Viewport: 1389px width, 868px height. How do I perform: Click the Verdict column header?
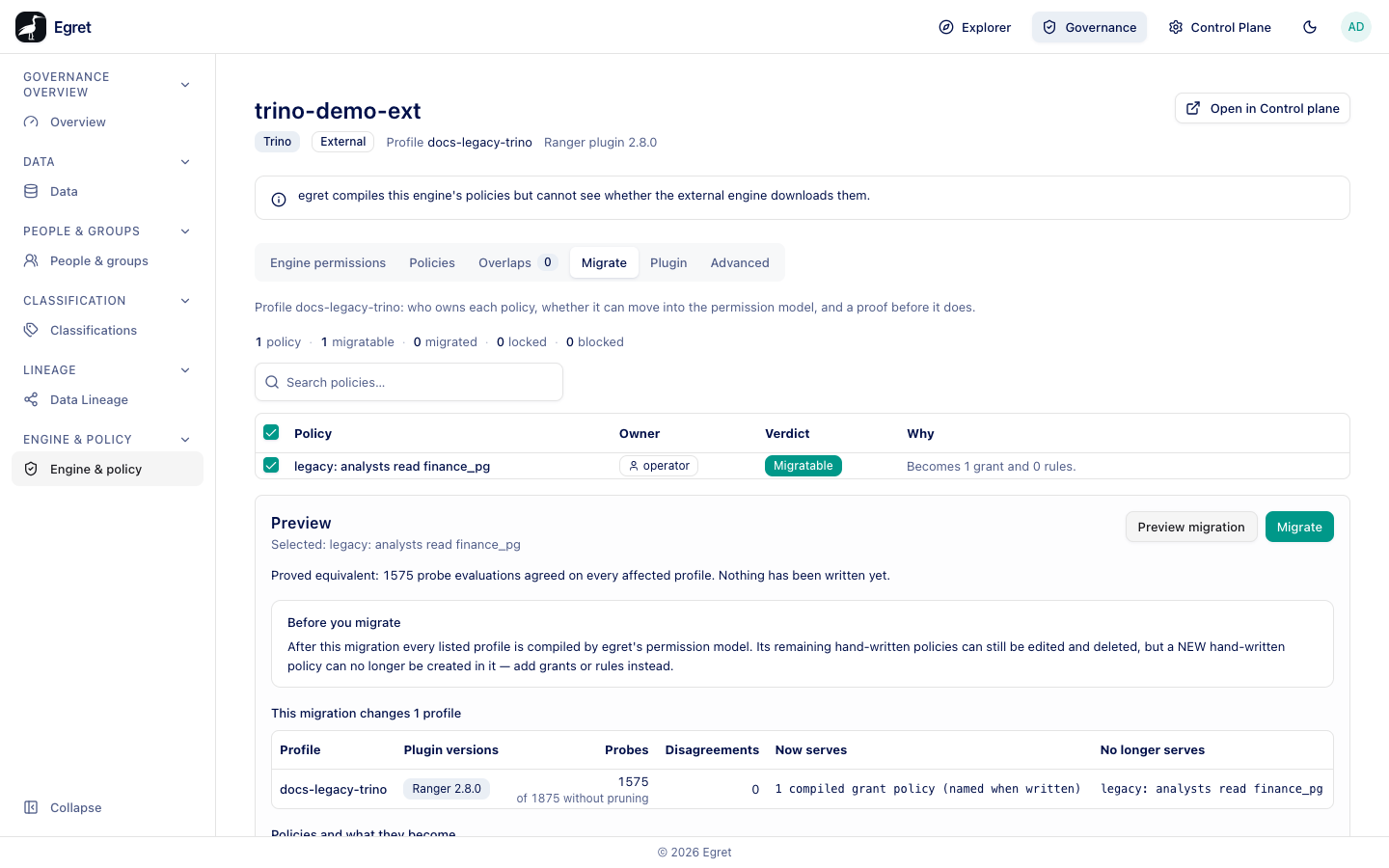[x=787, y=434]
